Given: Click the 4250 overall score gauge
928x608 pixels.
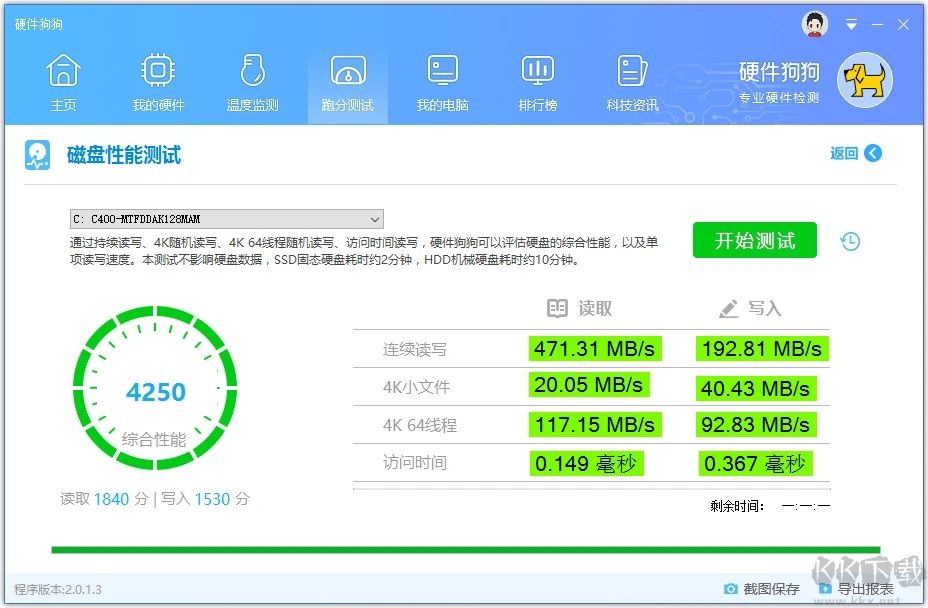Looking at the screenshot, I should point(155,390).
